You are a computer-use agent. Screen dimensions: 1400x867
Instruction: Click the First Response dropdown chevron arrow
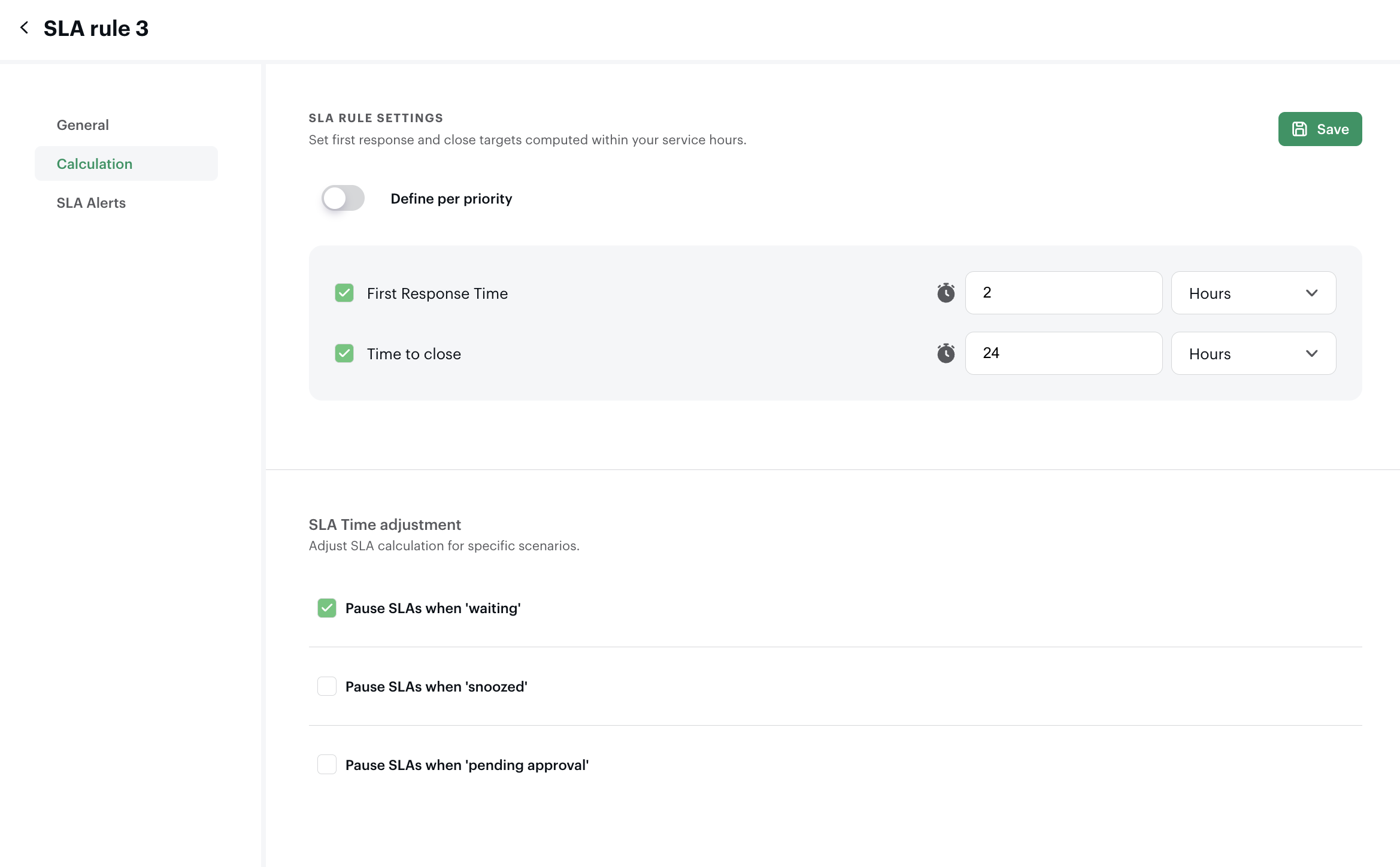point(1311,293)
